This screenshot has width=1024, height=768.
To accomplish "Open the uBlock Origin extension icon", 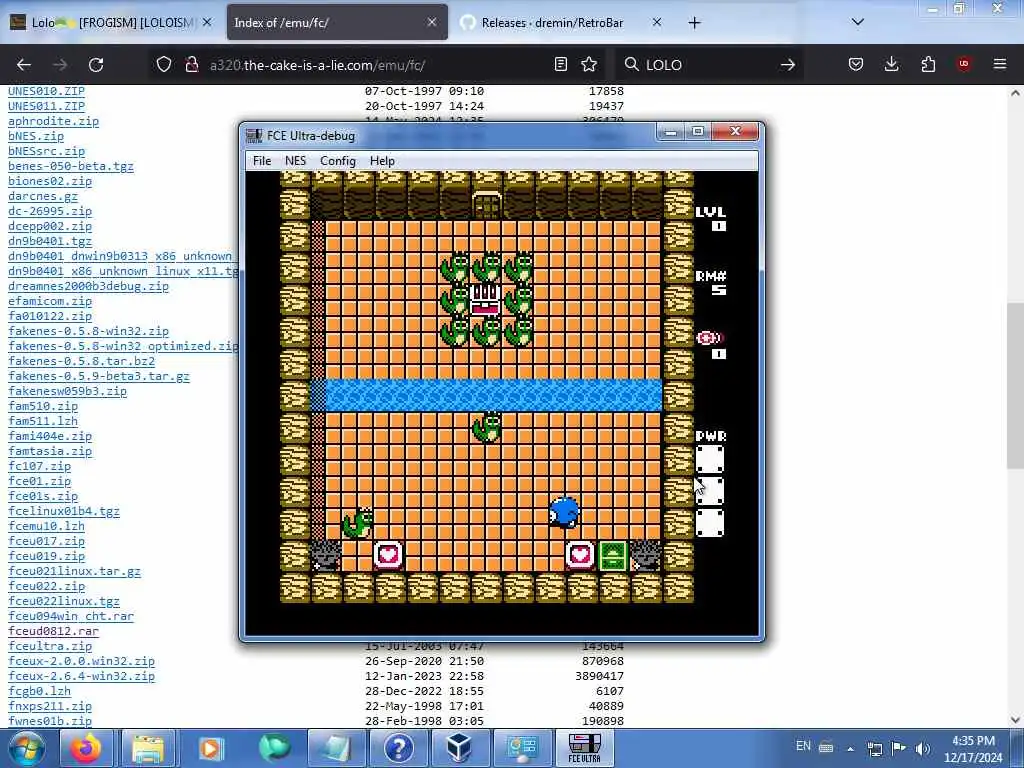I will tap(963, 64).
